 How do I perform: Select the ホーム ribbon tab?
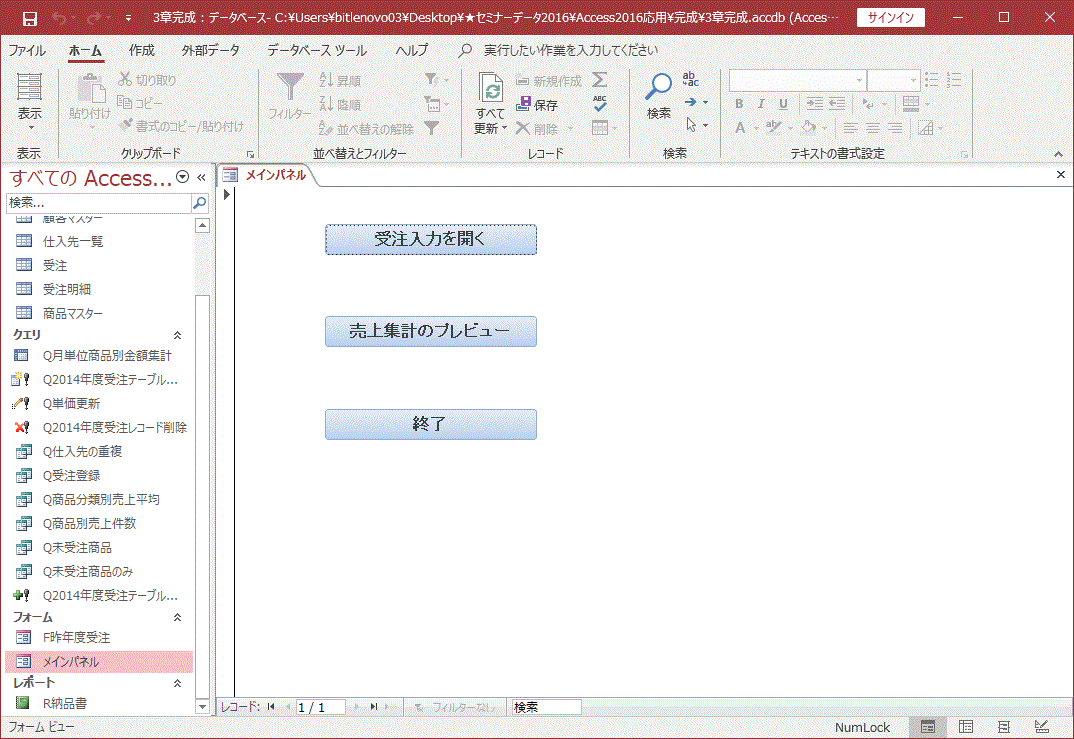(86, 51)
